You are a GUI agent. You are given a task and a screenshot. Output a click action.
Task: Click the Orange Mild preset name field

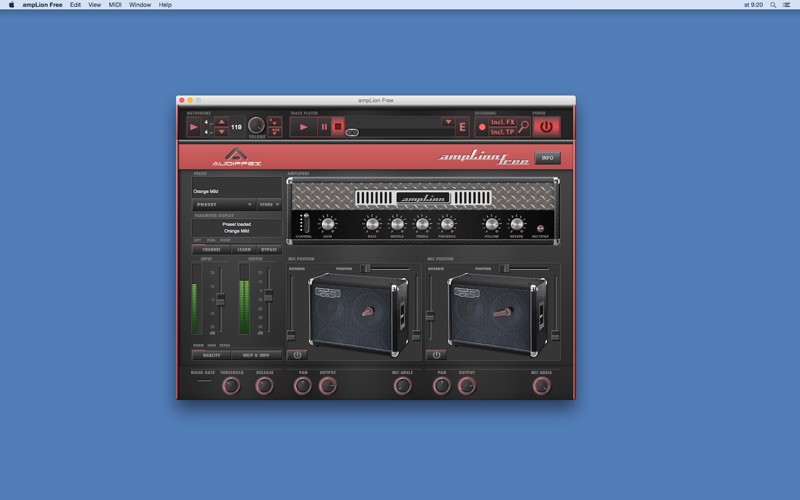pyautogui.click(x=237, y=188)
